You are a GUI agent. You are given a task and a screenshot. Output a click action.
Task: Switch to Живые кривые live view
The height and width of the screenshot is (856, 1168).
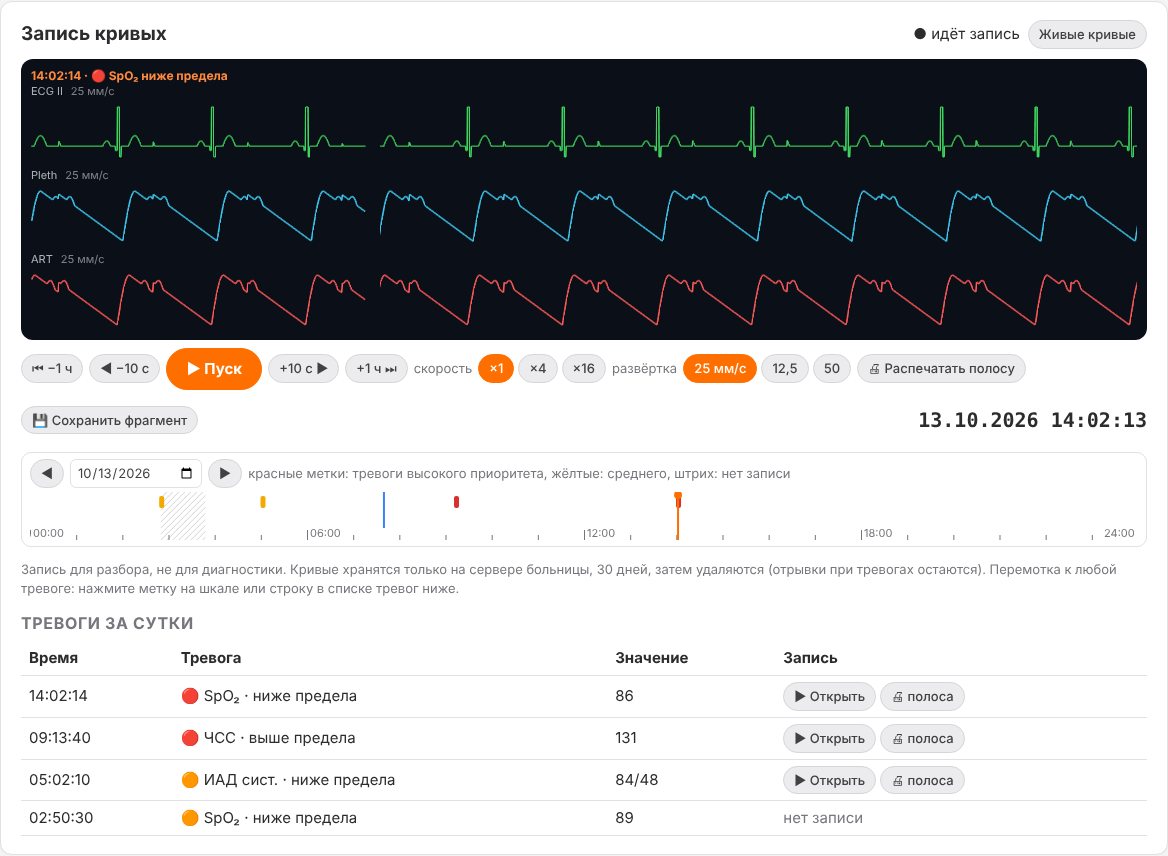(x=1087, y=34)
